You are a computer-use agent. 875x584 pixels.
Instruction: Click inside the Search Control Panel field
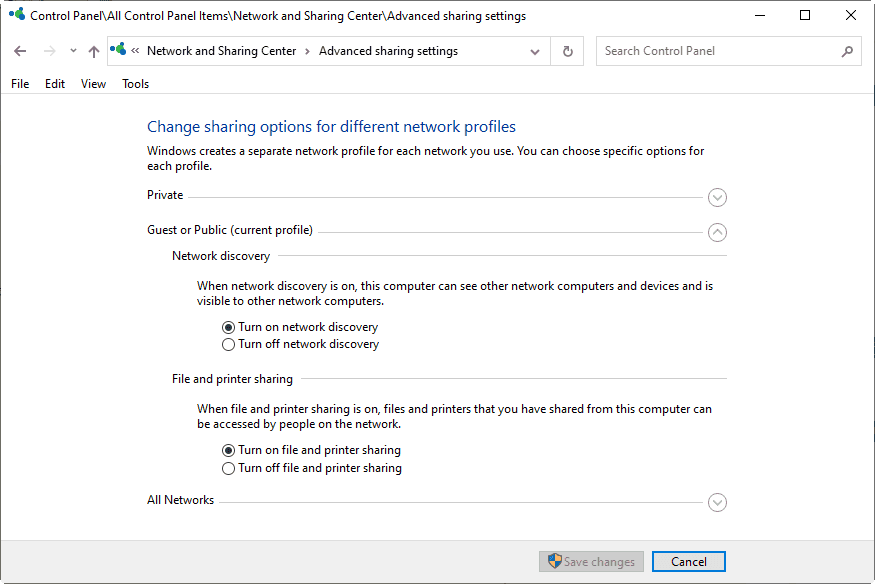(700, 50)
